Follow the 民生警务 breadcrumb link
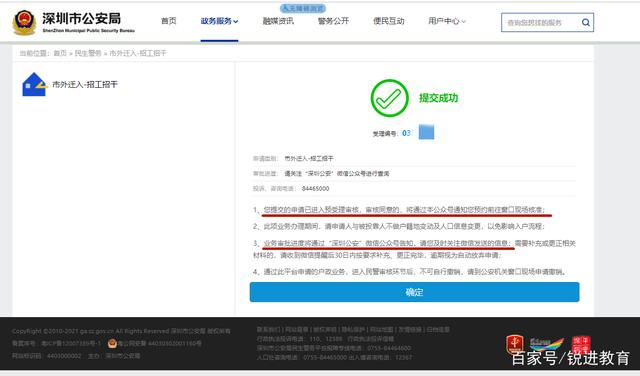 88,53
